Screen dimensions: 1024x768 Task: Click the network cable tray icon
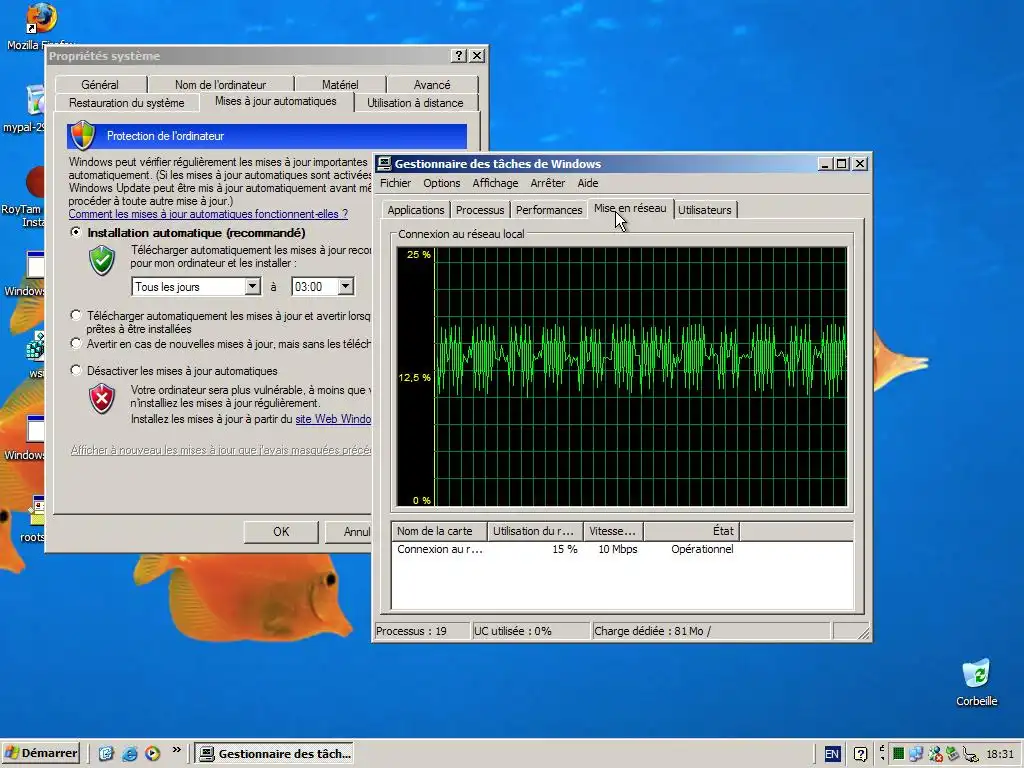(x=970, y=754)
